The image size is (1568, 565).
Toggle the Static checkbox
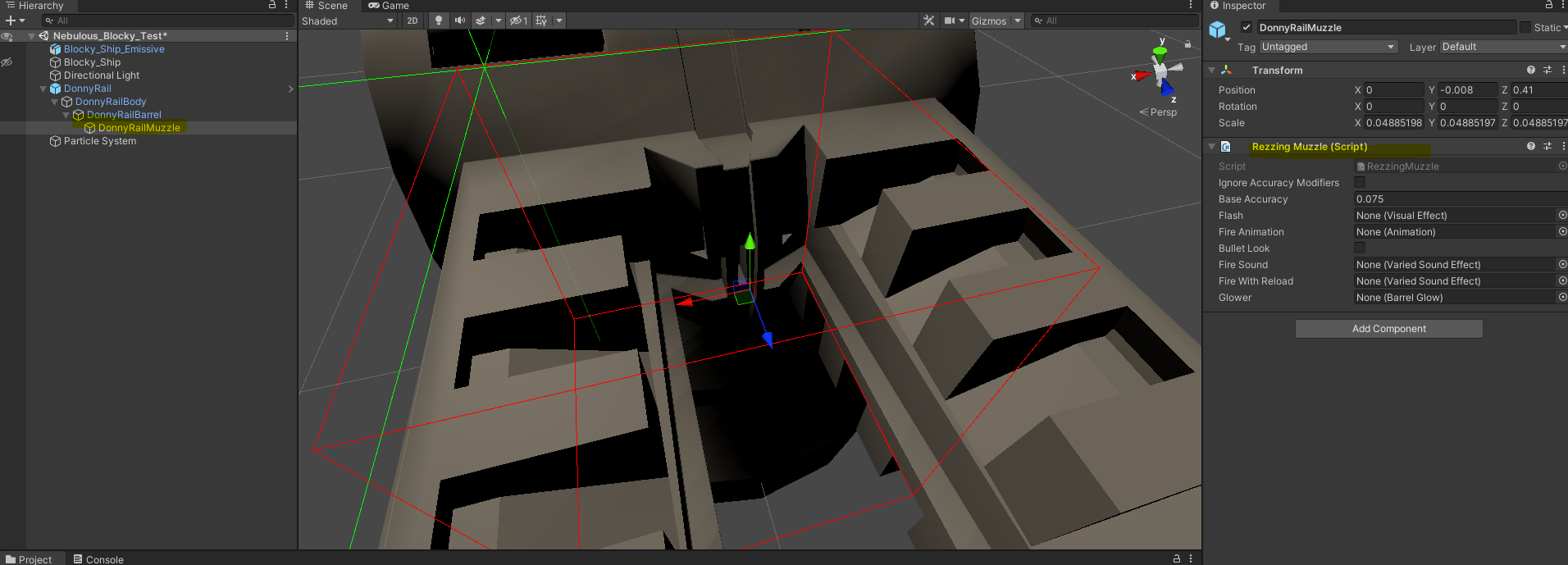coord(1525,27)
